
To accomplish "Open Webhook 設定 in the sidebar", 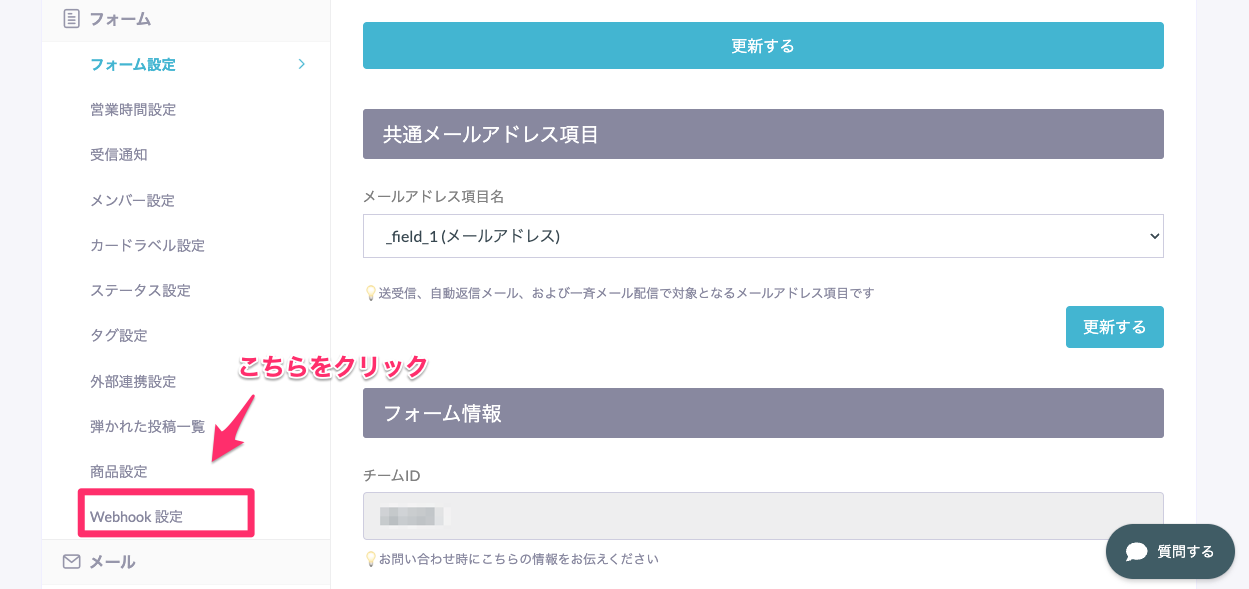I will click(x=137, y=517).
